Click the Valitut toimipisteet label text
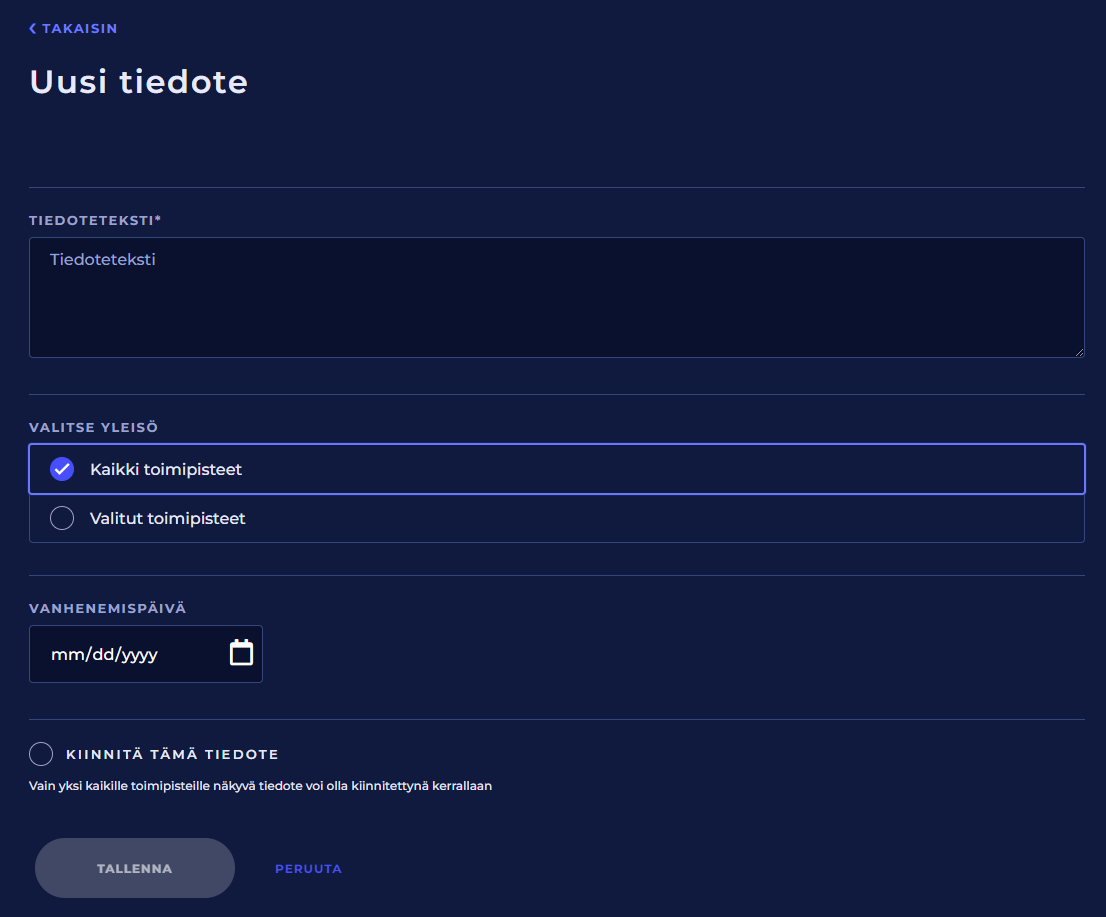This screenshot has width=1106, height=917. point(167,519)
